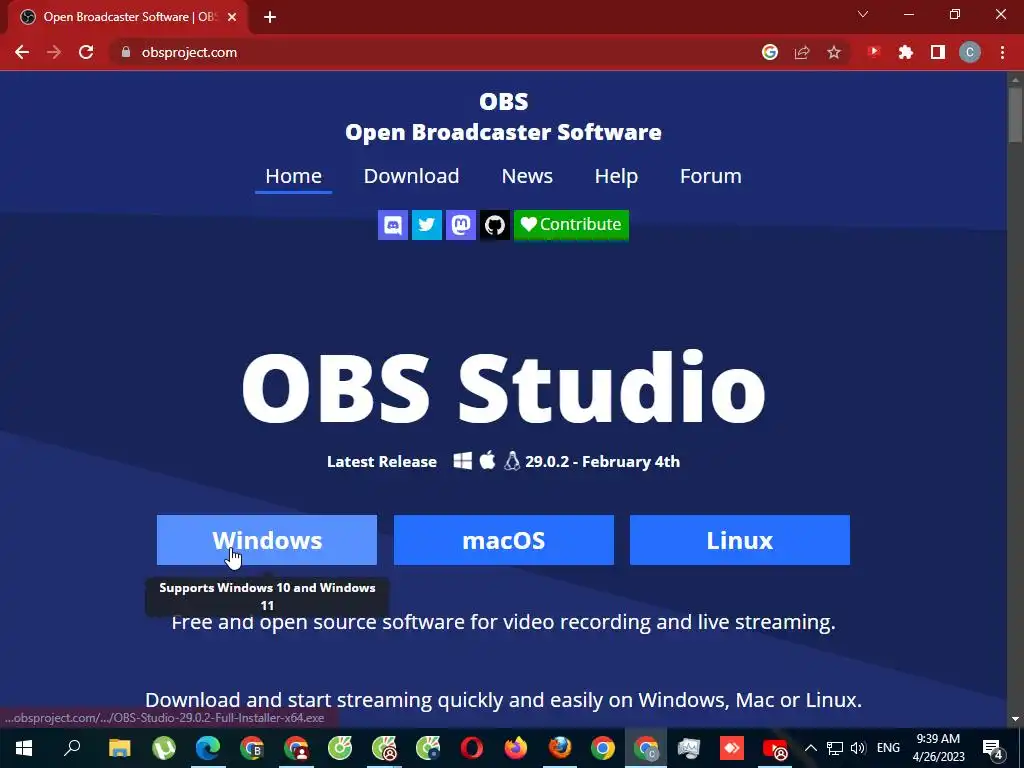Click the browser back arrow
The height and width of the screenshot is (768, 1024).
click(x=22, y=52)
